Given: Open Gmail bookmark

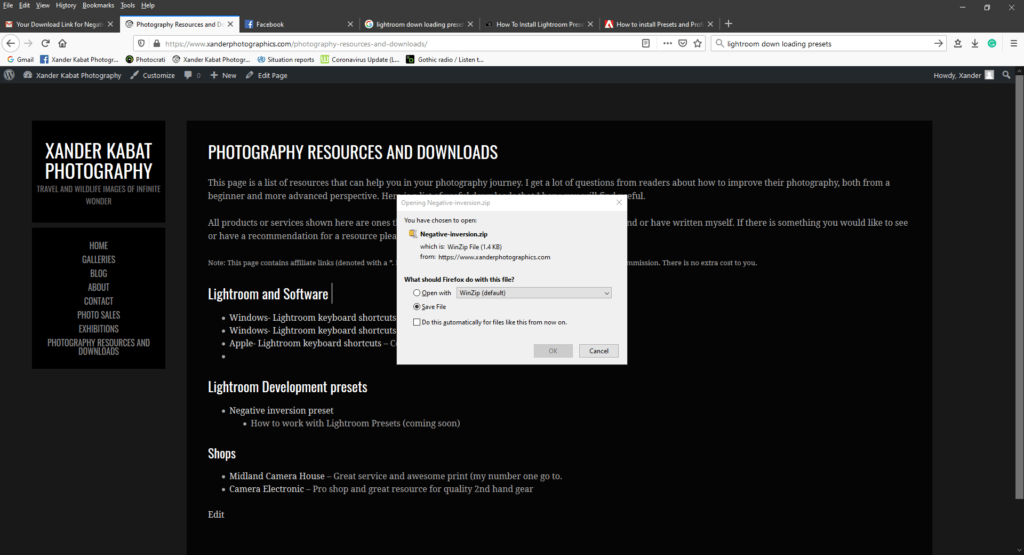Looking at the screenshot, I should point(20,59).
